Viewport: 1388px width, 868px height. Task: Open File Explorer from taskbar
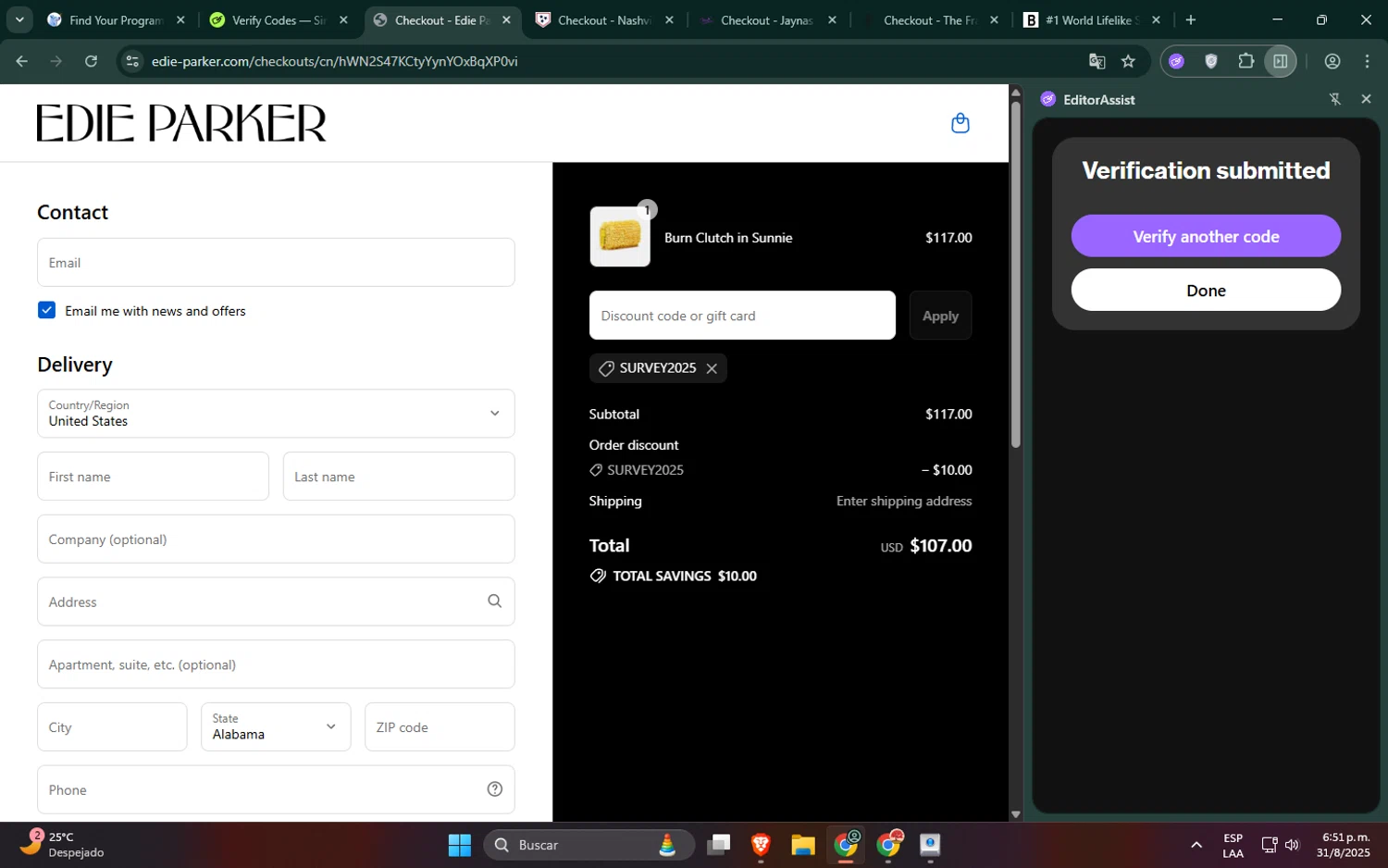(x=802, y=845)
